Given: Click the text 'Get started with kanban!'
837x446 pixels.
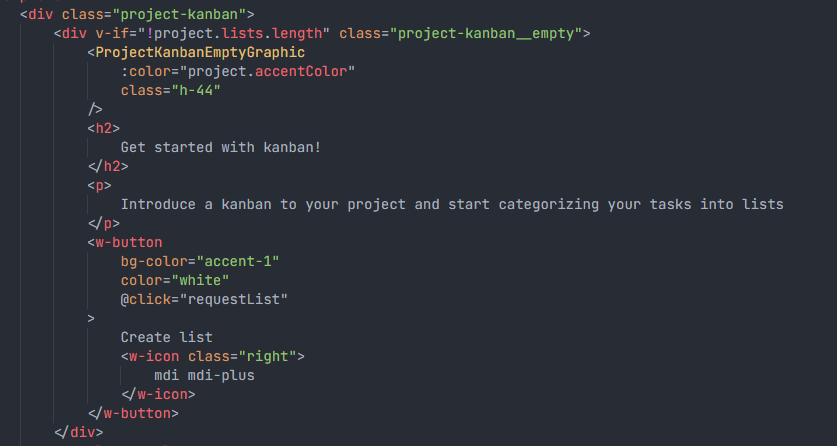Looking at the screenshot, I should [221, 147].
